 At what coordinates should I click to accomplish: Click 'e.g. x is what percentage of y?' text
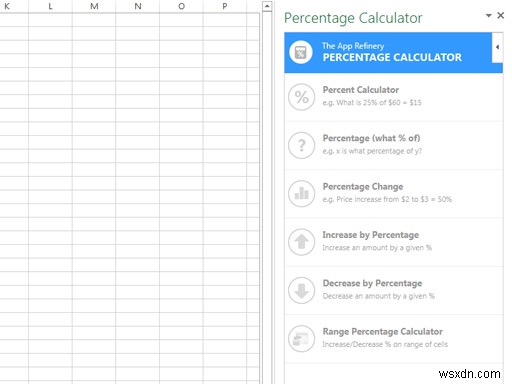click(372, 151)
